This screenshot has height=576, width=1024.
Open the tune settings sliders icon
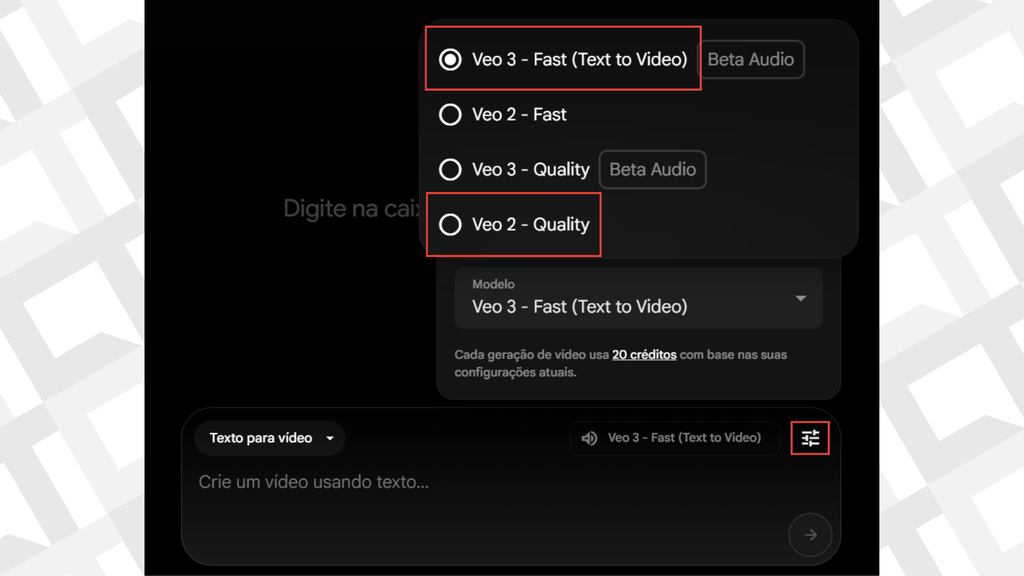[810, 438]
